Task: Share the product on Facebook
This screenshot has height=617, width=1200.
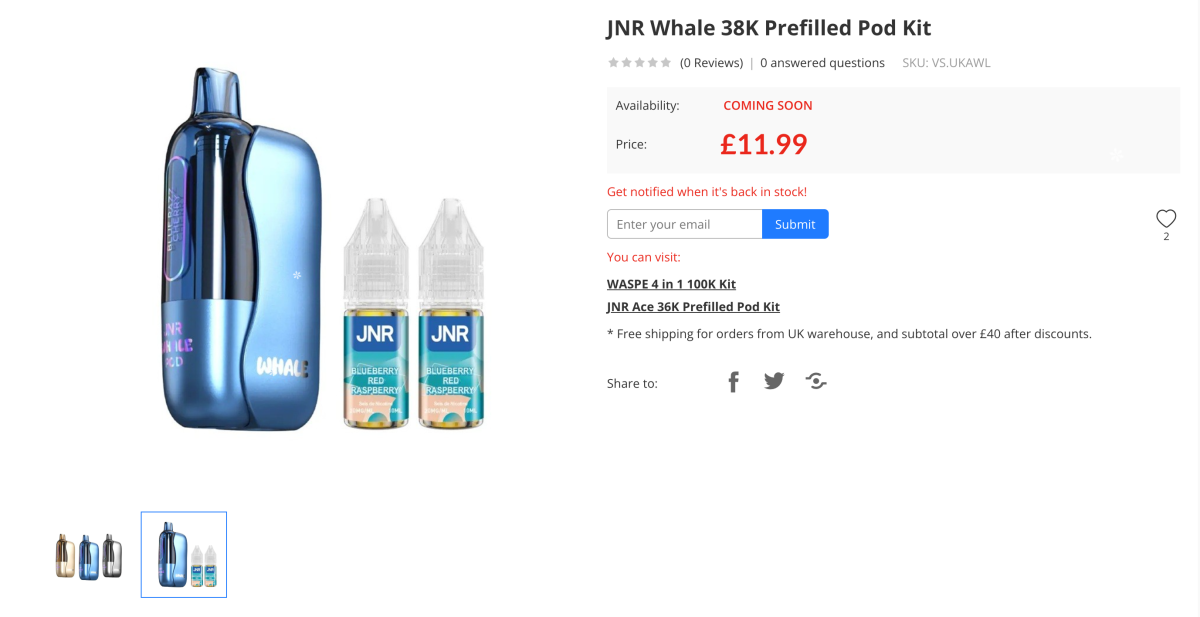Action: click(733, 381)
